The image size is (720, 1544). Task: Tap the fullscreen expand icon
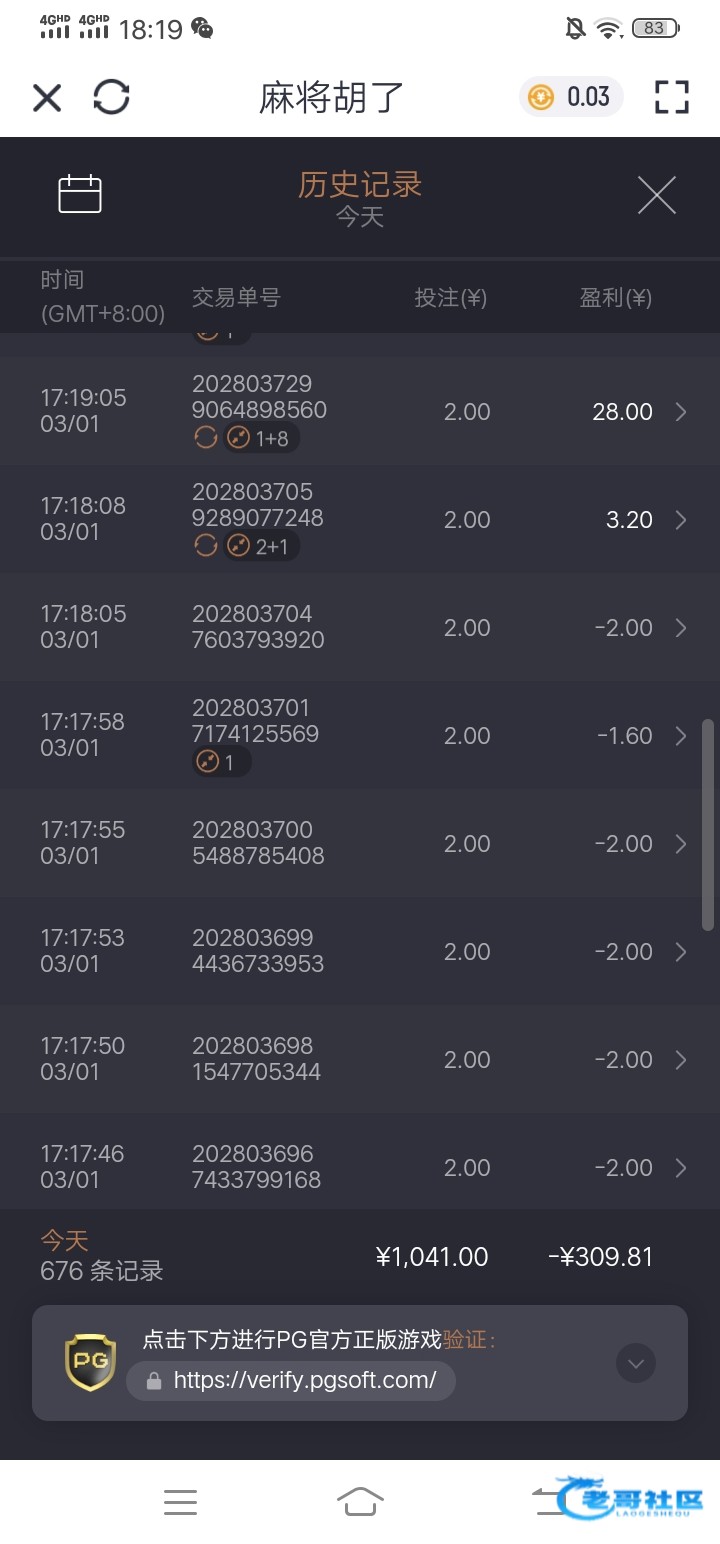click(671, 97)
